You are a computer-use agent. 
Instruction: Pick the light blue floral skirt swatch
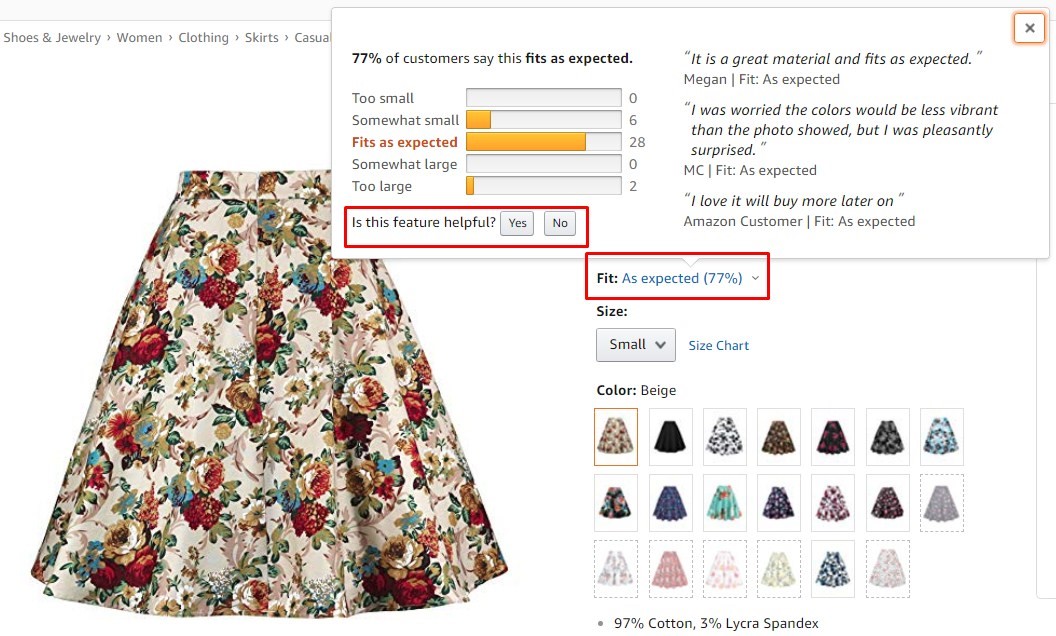(941, 437)
